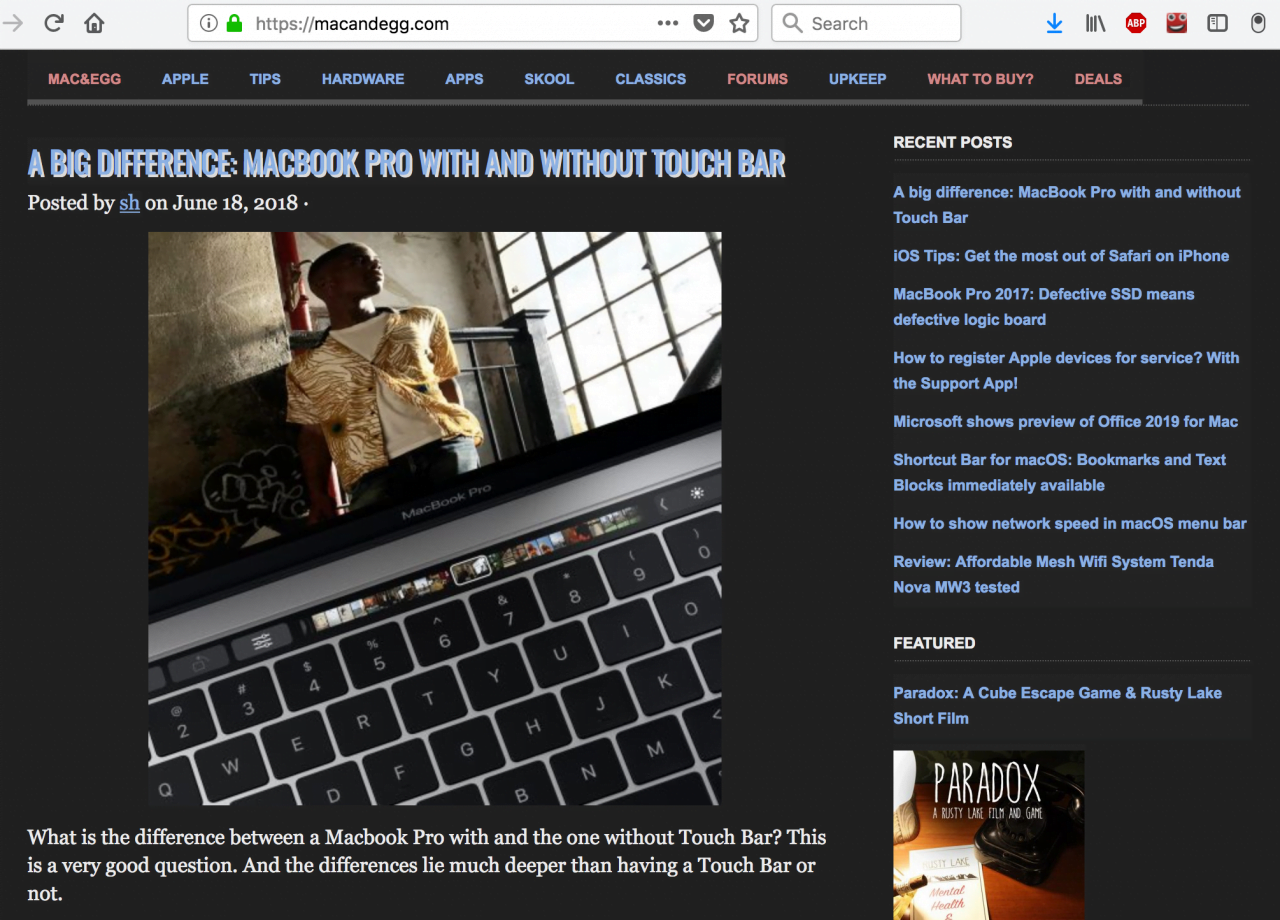Go to FORUMS section
The height and width of the screenshot is (920, 1280).
[x=757, y=79]
